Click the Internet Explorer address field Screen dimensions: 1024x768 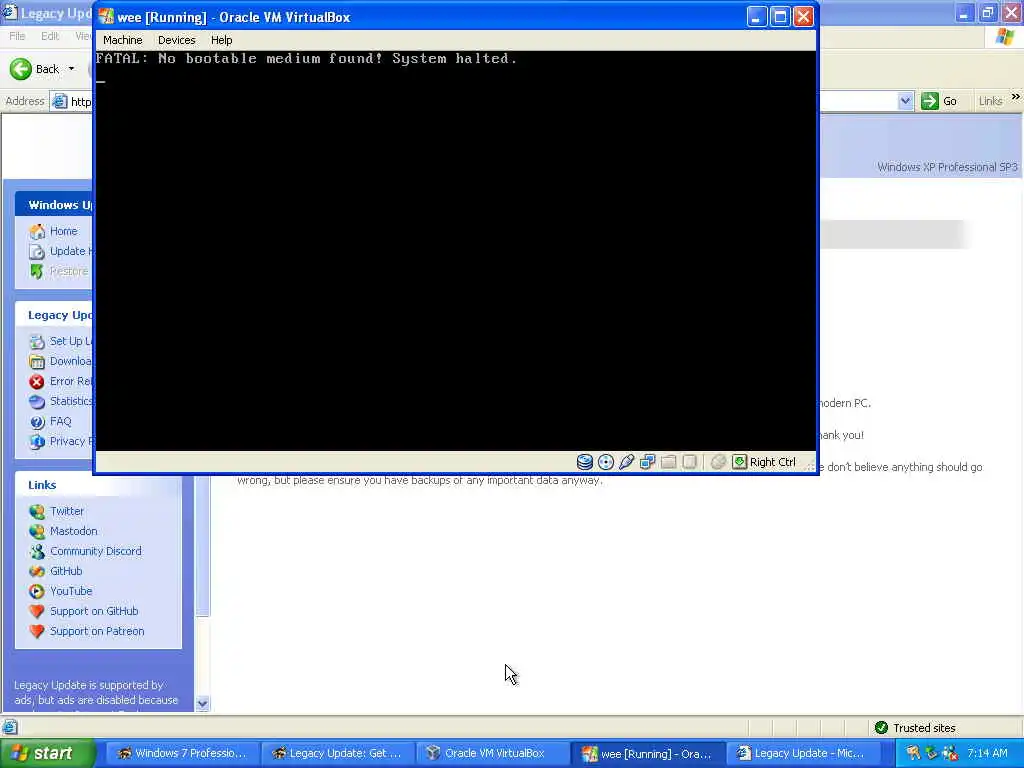tap(71, 101)
